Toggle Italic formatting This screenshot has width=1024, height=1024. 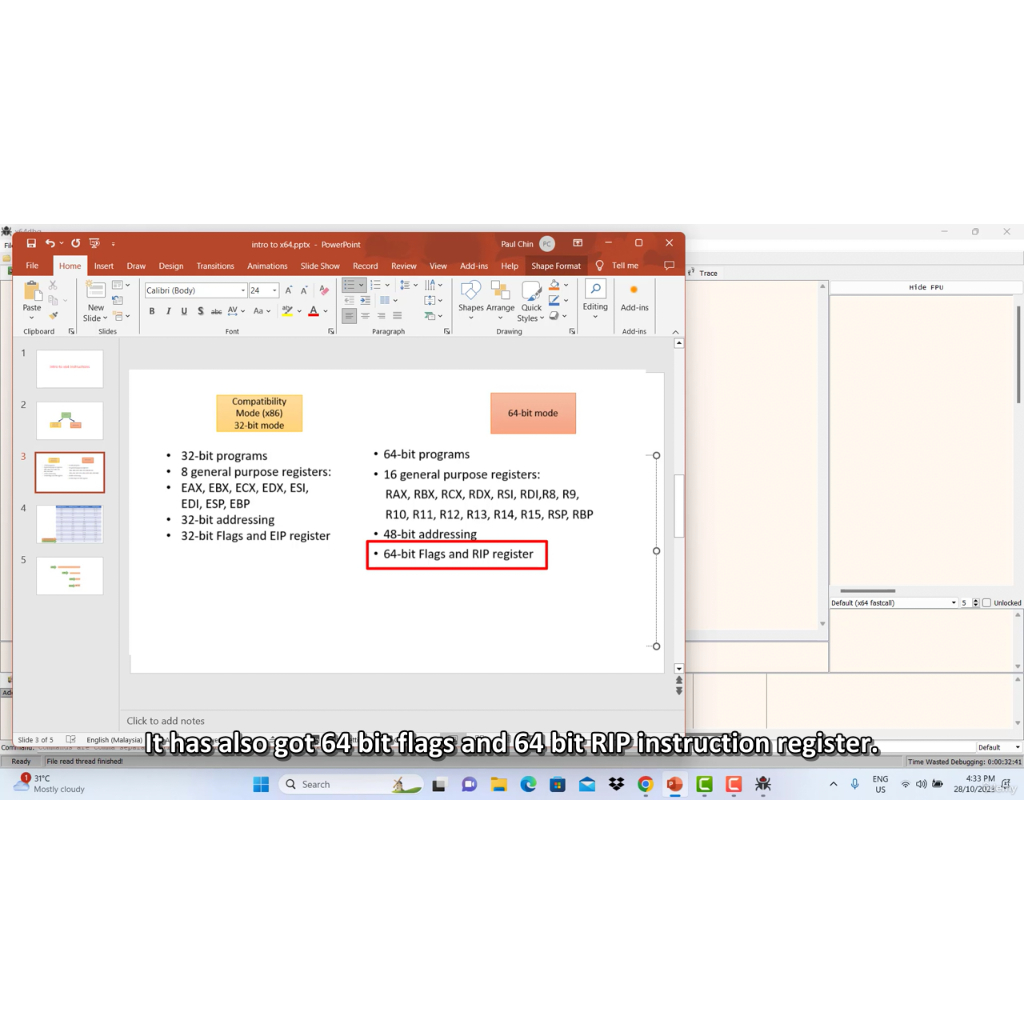tap(167, 311)
